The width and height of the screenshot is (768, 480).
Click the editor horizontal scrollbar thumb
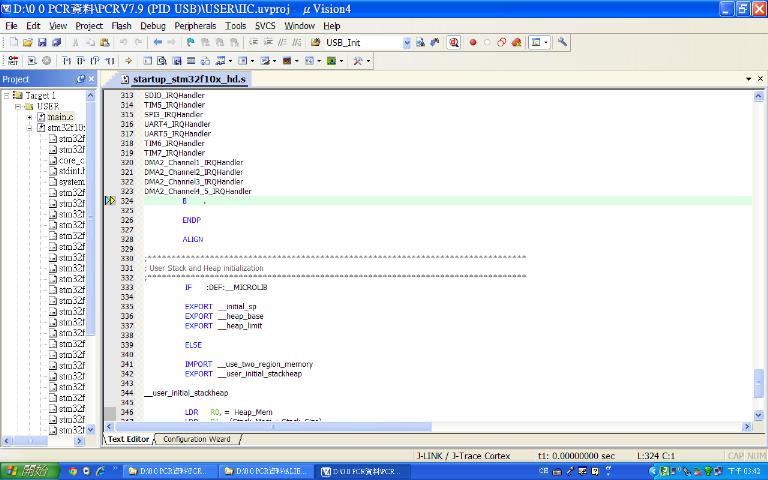[273, 427]
